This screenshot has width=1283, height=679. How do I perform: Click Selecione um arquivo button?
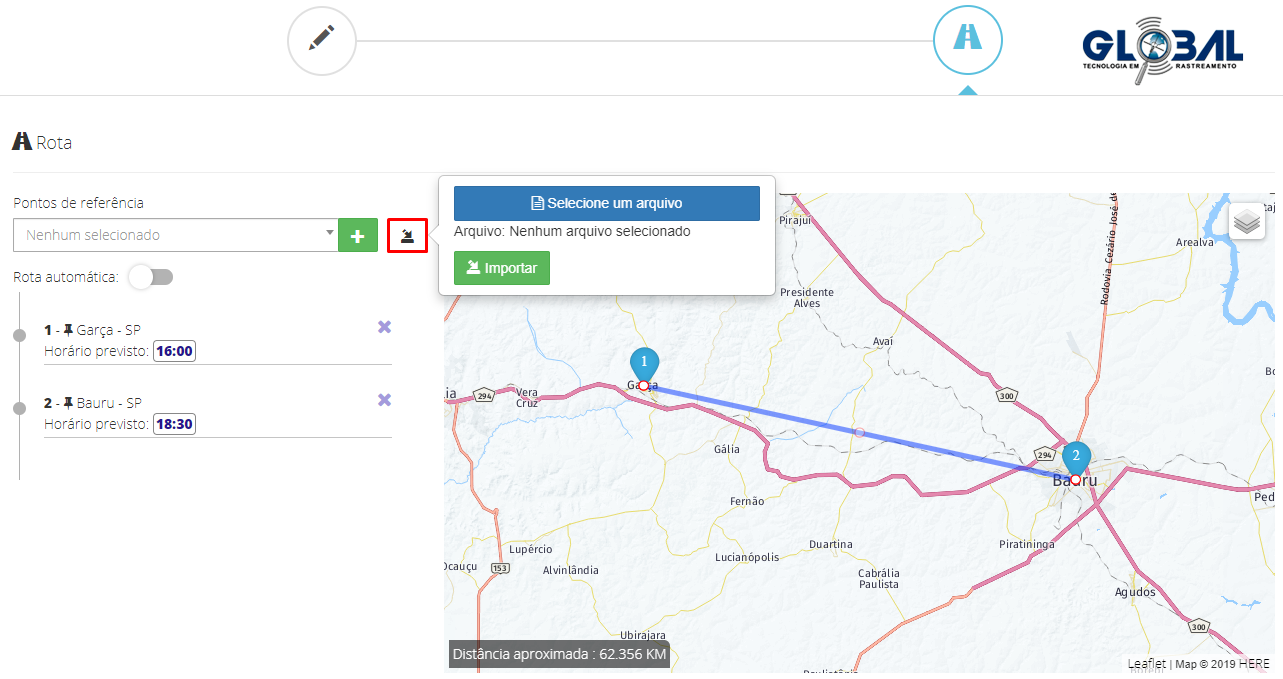pos(606,203)
